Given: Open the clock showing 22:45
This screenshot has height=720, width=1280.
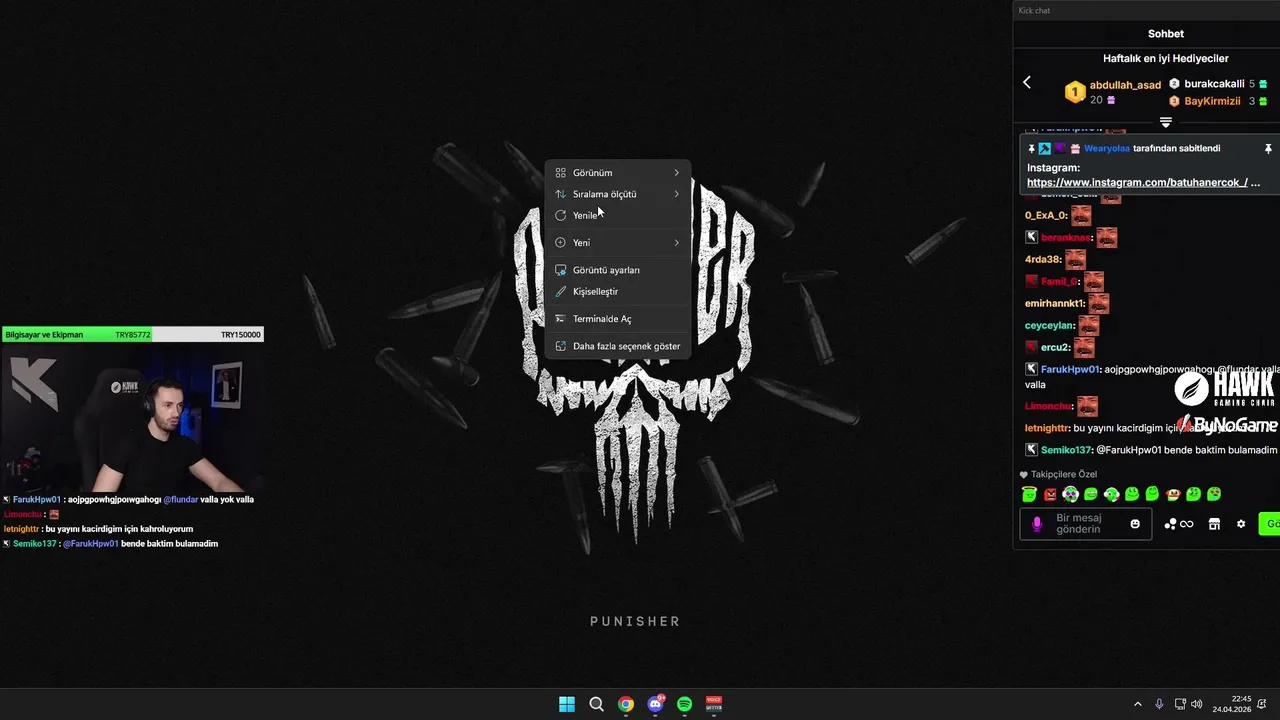Looking at the screenshot, I should [1232, 704].
